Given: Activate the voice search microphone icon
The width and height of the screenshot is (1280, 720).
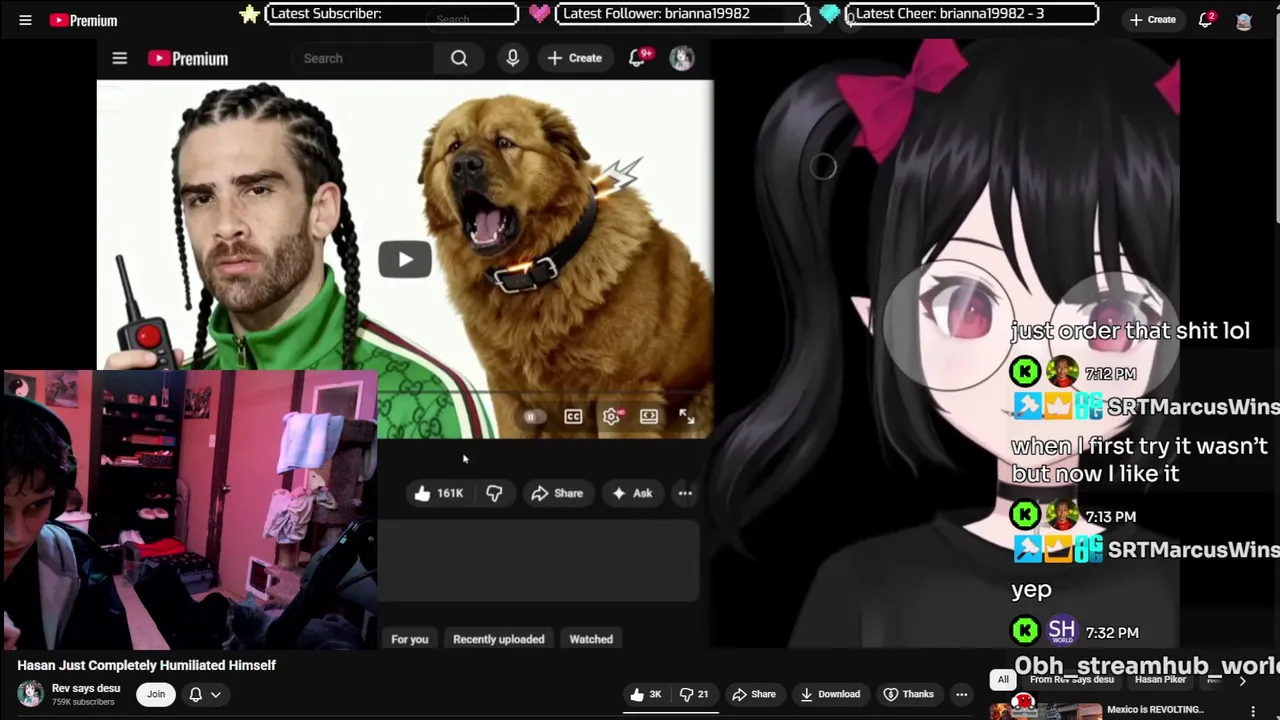Looking at the screenshot, I should point(512,58).
